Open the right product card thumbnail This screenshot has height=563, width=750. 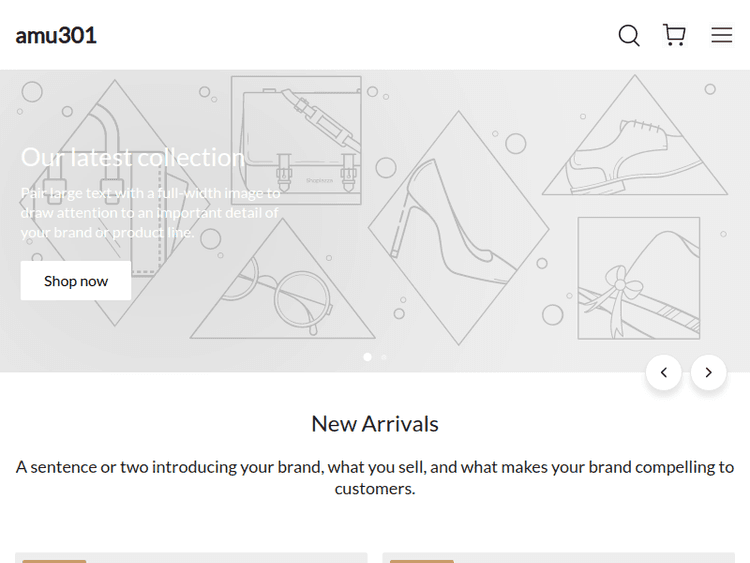click(558, 557)
